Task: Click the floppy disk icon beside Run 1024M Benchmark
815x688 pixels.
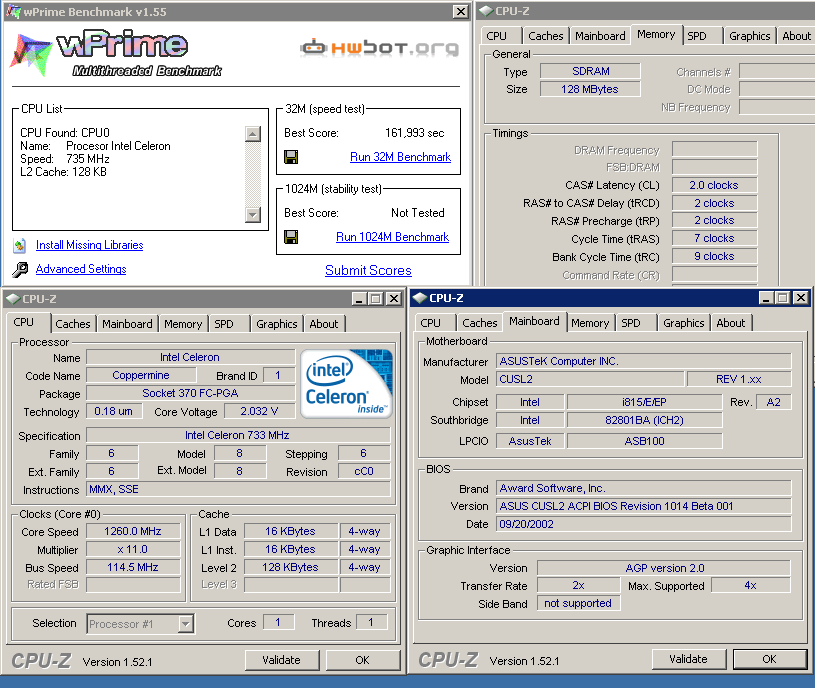Action: click(x=291, y=237)
